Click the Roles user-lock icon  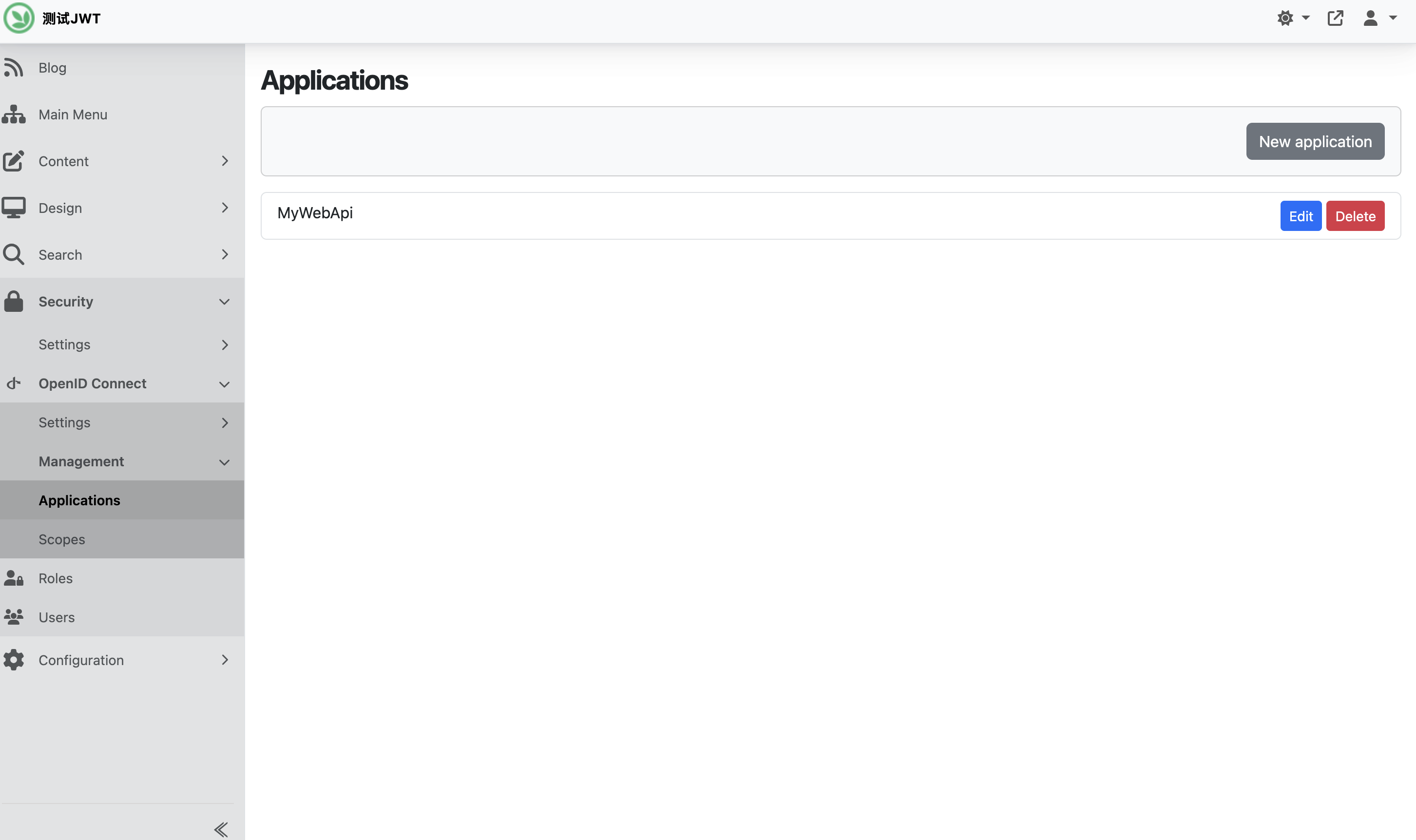coord(14,578)
